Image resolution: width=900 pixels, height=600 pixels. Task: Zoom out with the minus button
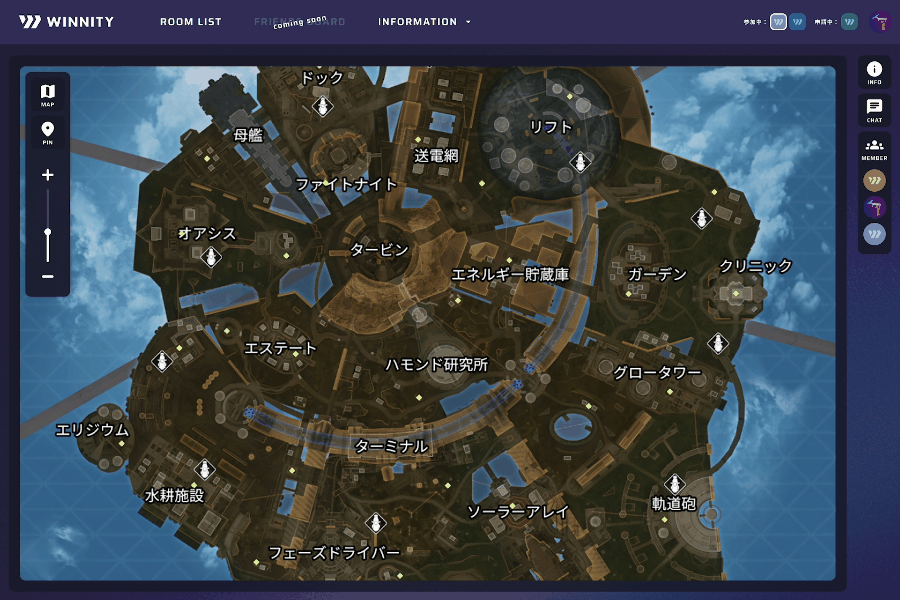pyautogui.click(x=47, y=276)
